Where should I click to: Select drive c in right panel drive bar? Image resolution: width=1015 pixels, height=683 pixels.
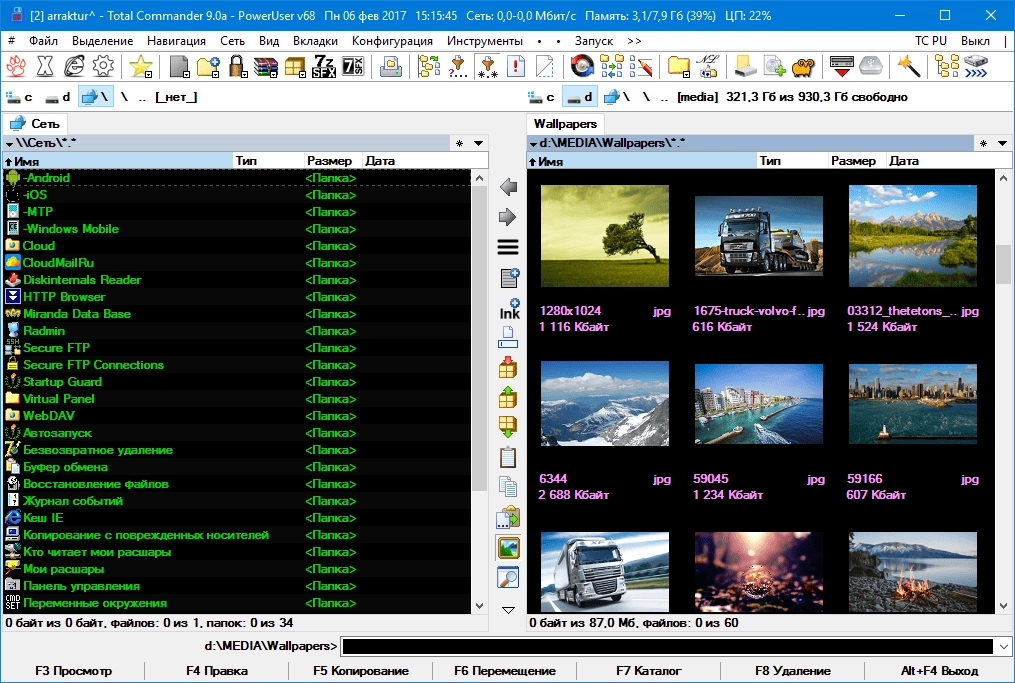542,97
